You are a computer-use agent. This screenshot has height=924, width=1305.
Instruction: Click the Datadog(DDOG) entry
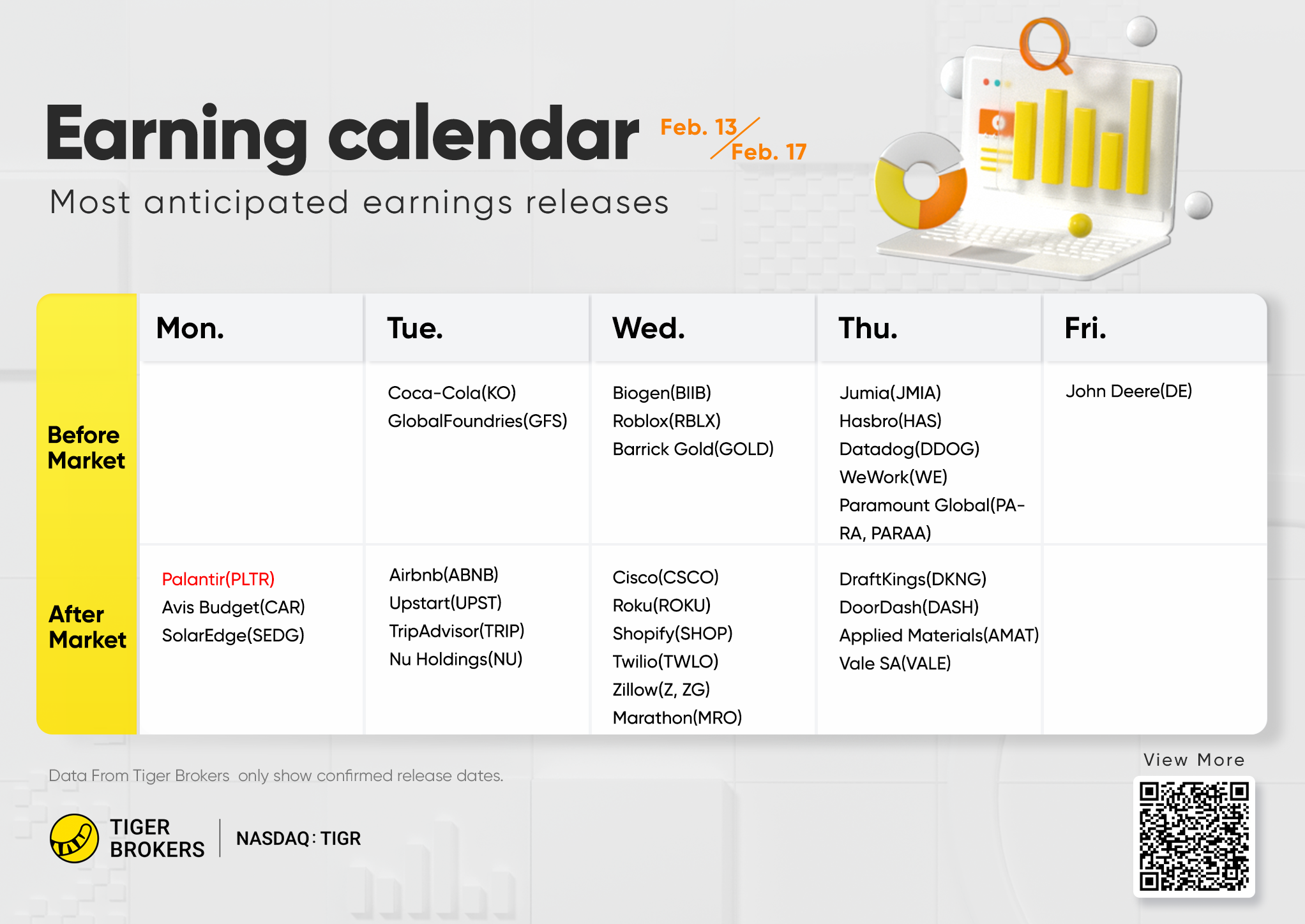(909, 449)
